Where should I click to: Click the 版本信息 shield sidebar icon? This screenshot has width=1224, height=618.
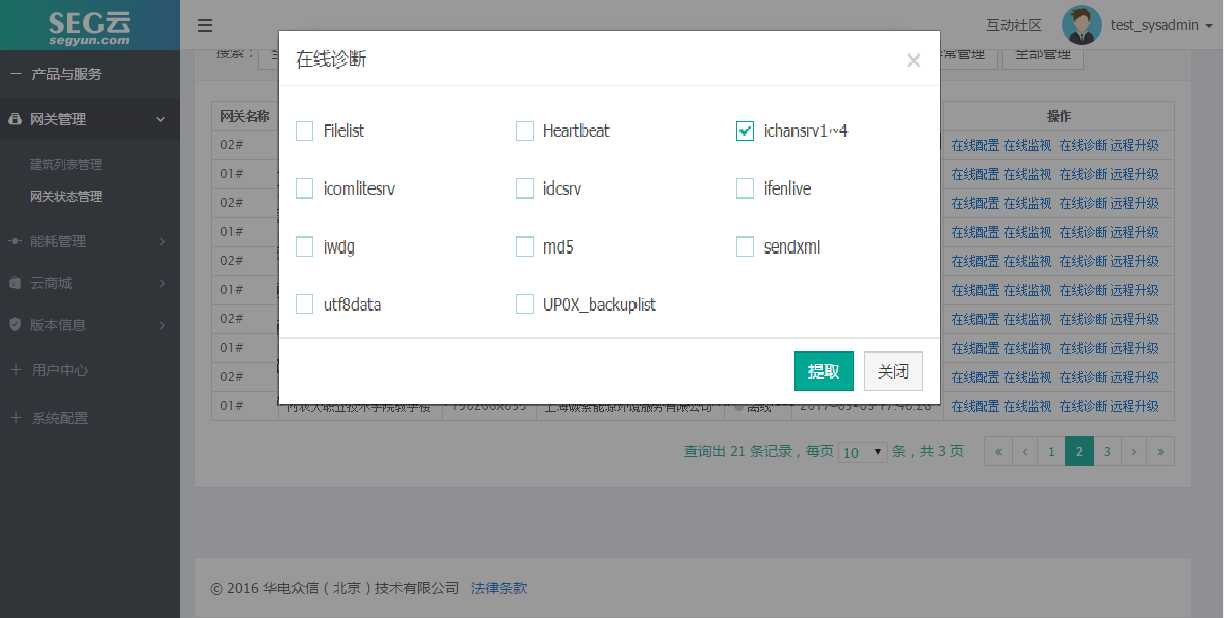[x=15, y=323]
